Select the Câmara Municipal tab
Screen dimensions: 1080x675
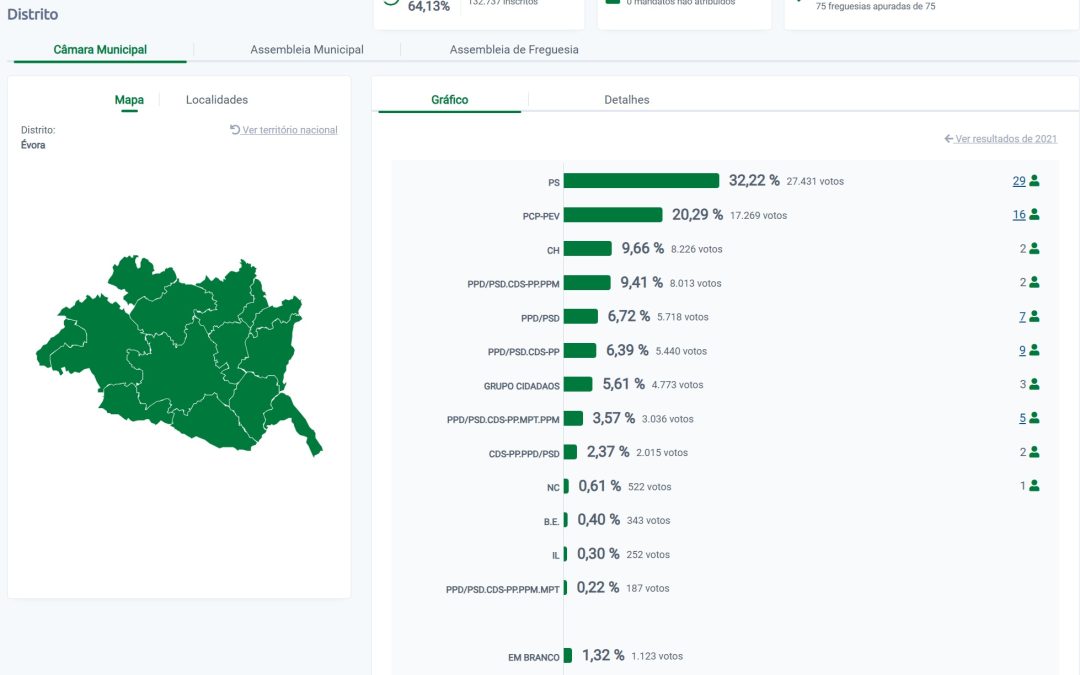tap(100, 50)
